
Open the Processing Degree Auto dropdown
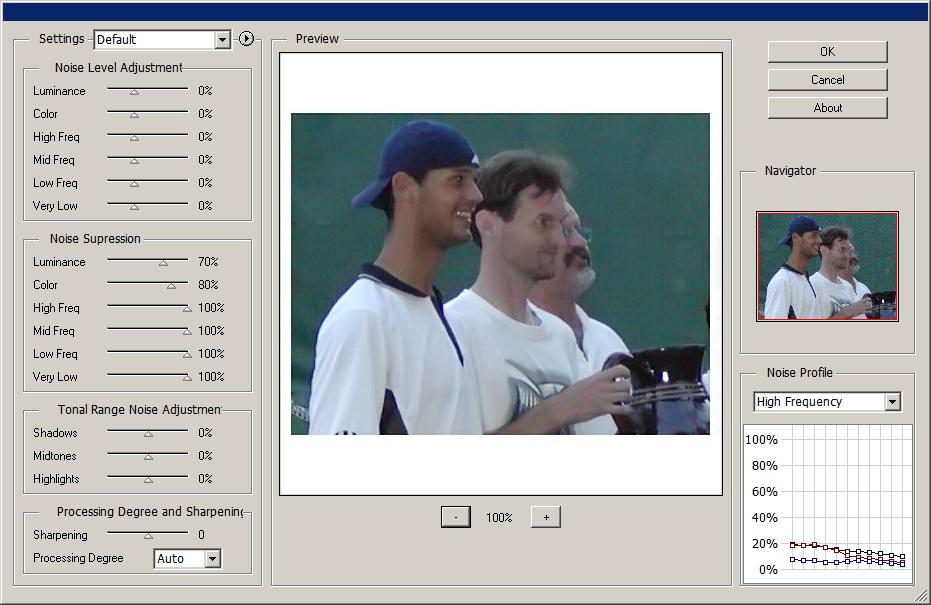click(188, 559)
